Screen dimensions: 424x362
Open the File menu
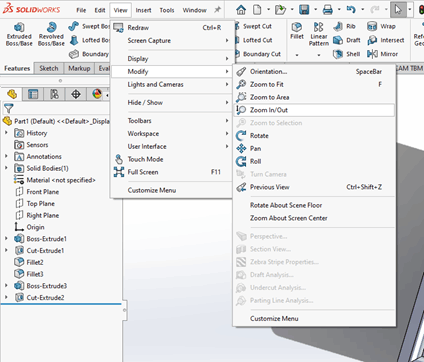pos(81,10)
